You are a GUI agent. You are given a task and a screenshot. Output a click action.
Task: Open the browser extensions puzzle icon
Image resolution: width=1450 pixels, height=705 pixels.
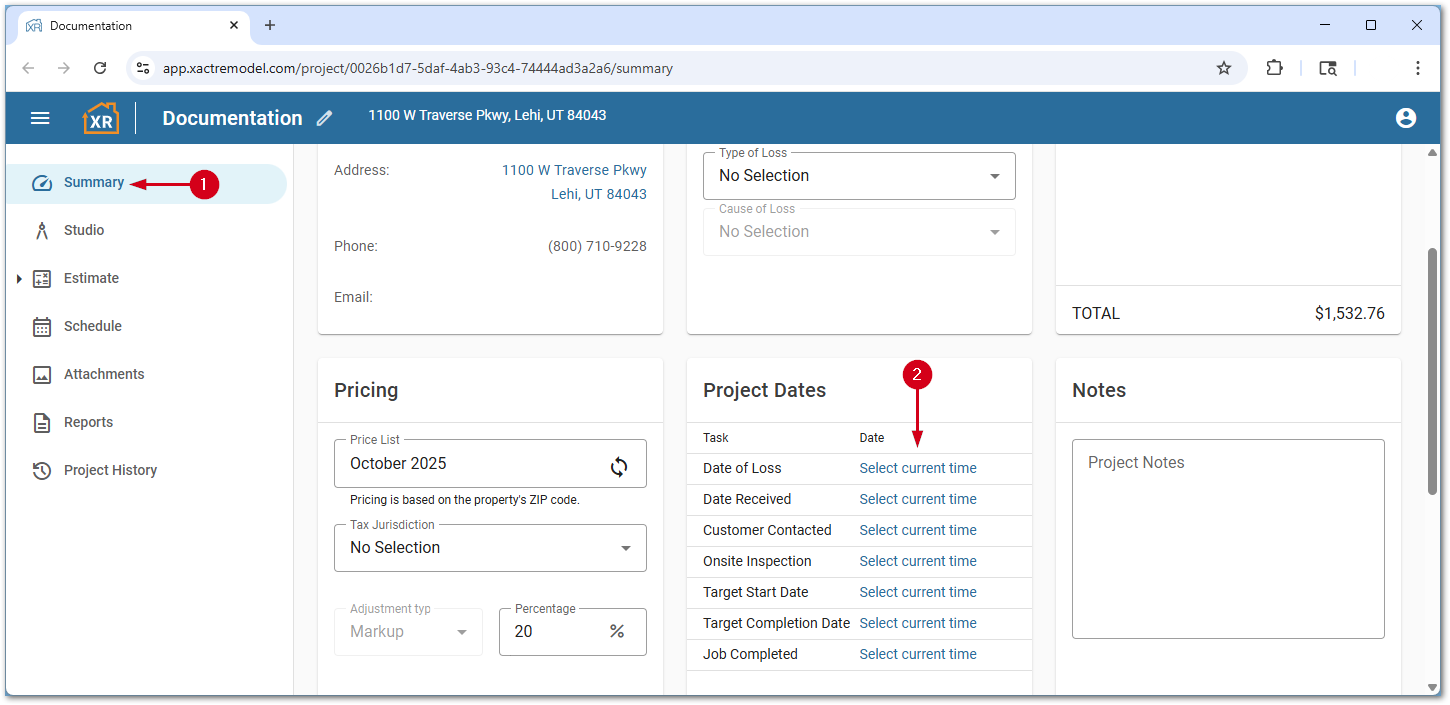click(1274, 68)
